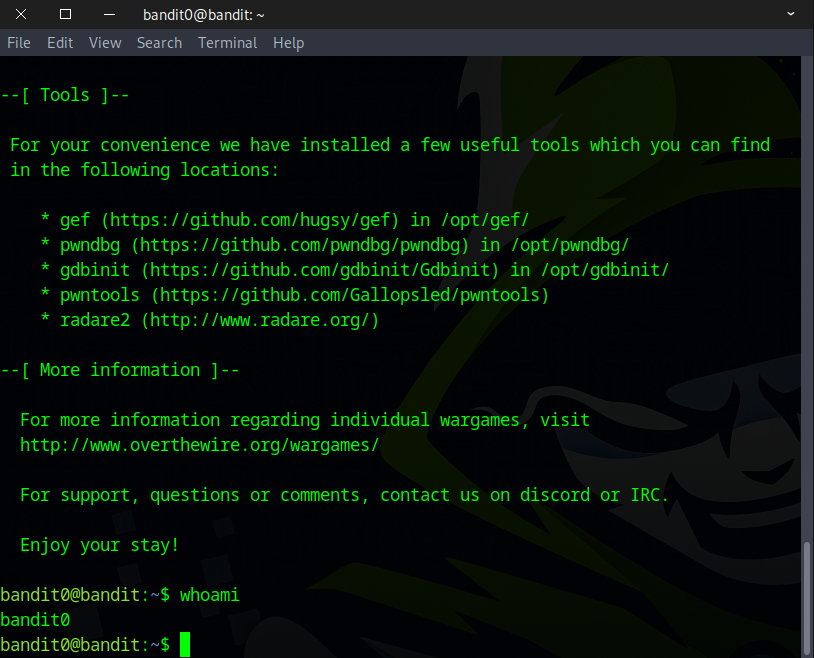Open the Search menu
Image resolution: width=814 pixels, height=658 pixels.
tap(159, 43)
